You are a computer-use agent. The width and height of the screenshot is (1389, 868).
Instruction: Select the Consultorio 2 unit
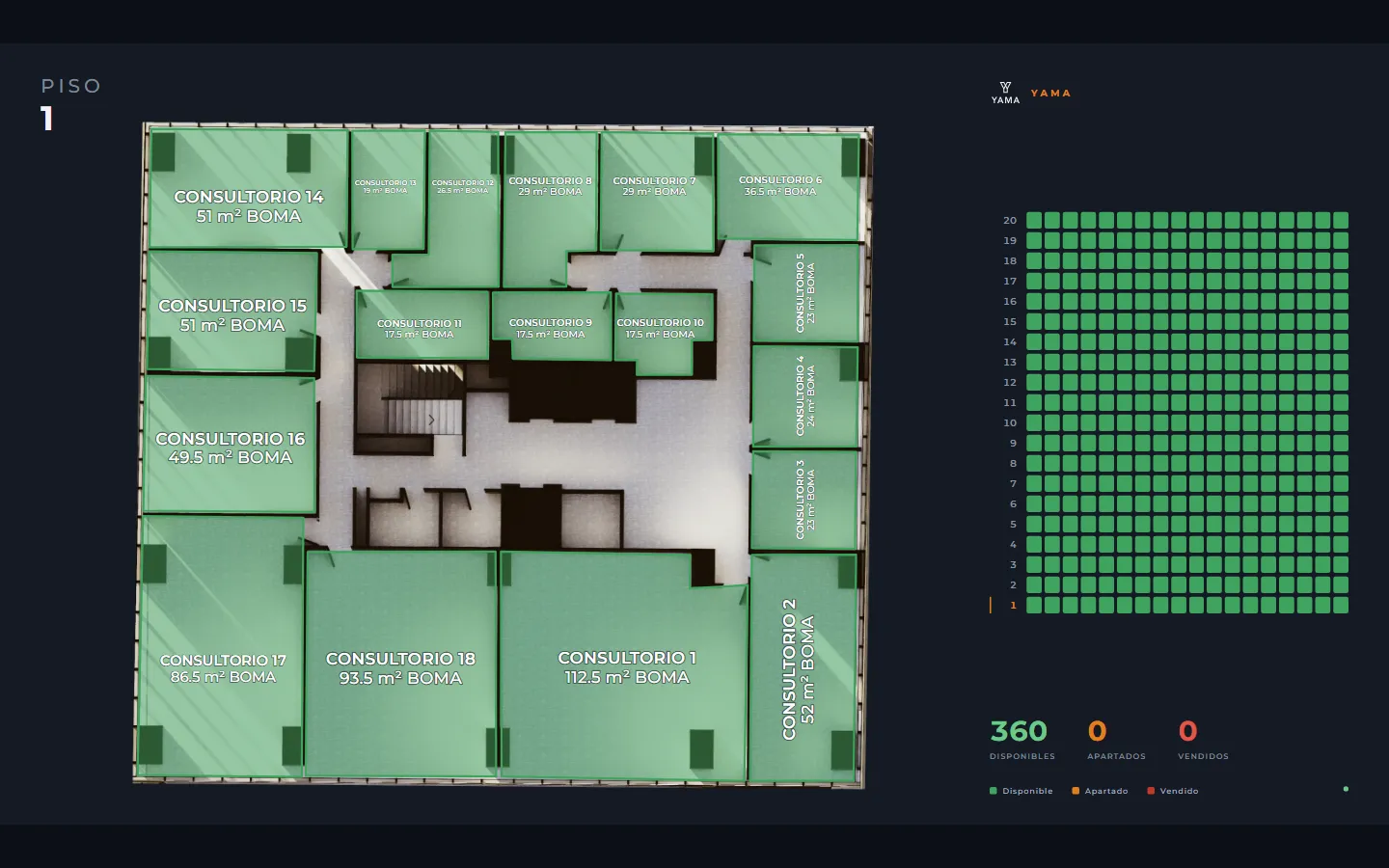pos(803,667)
